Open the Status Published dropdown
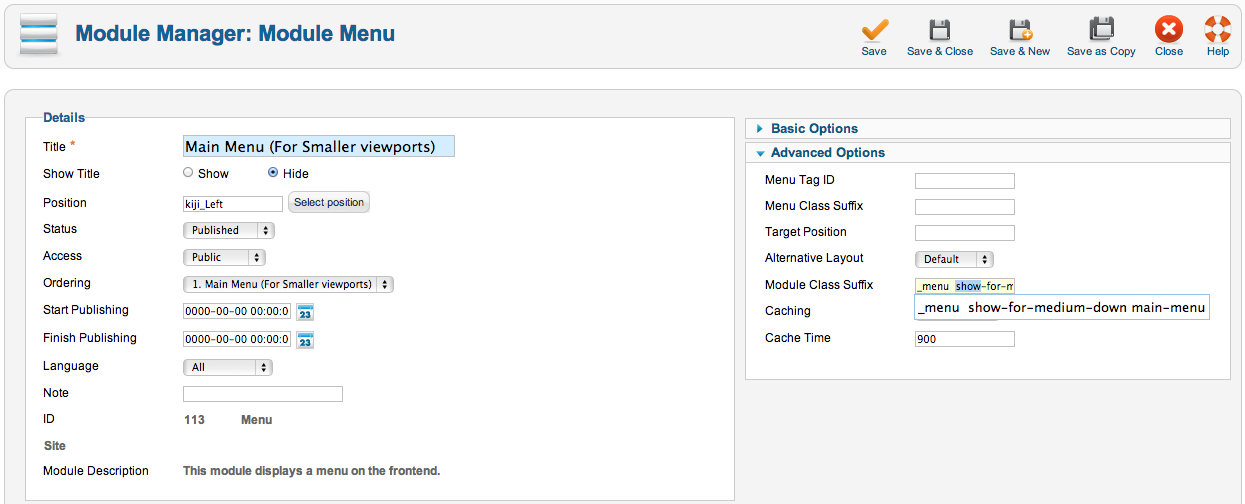This screenshot has width=1245, height=504. tap(228, 230)
